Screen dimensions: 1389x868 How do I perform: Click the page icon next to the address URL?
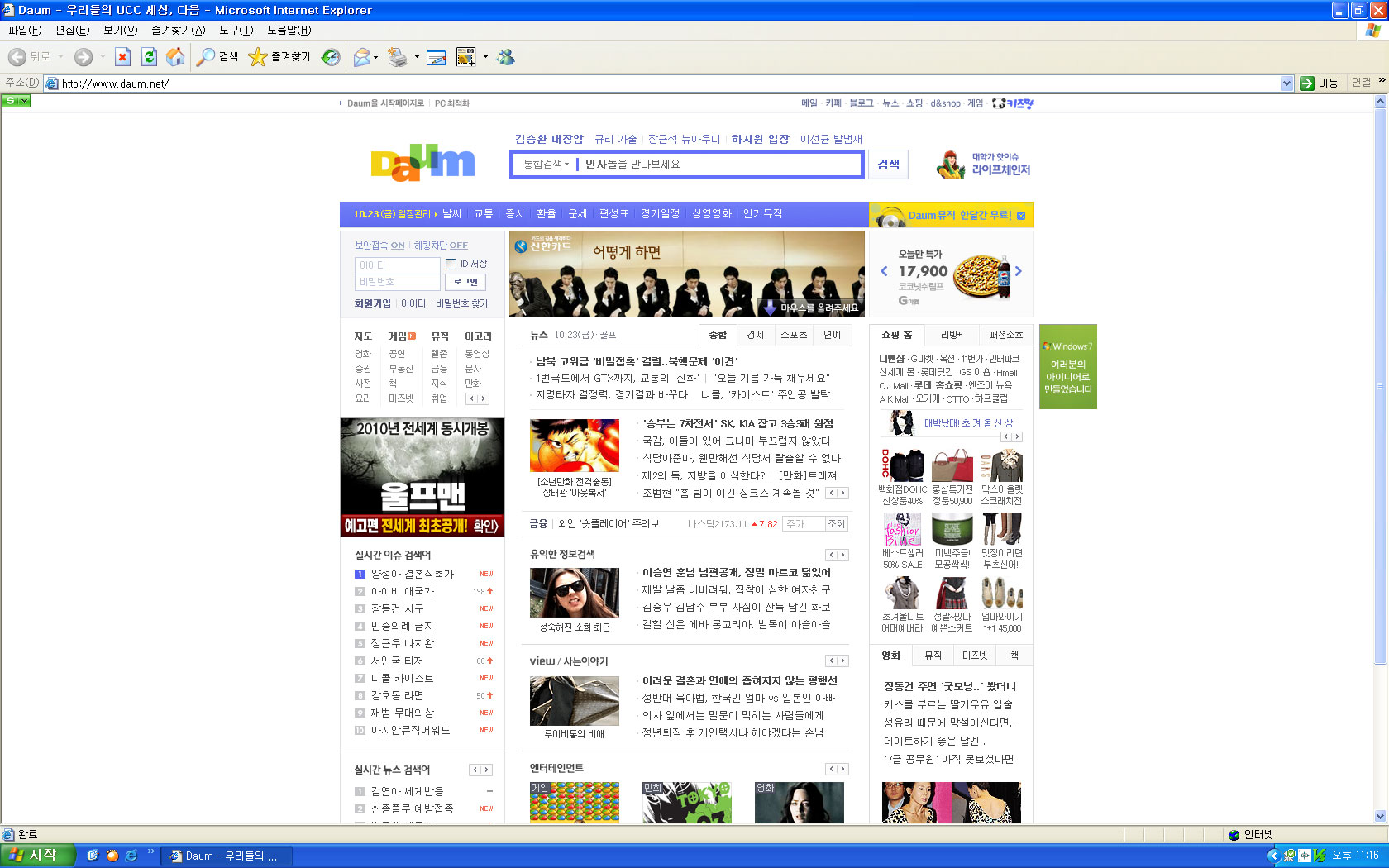[x=52, y=83]
